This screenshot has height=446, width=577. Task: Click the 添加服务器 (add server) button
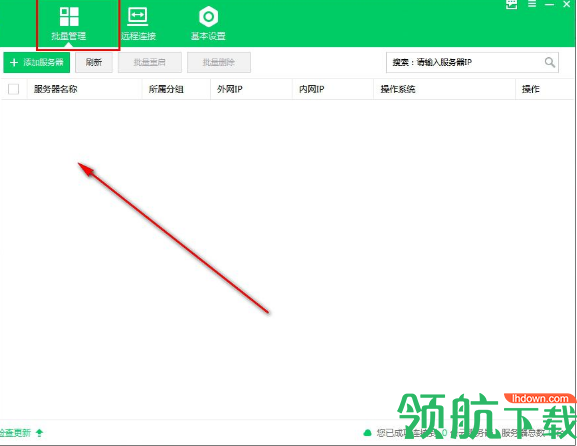tap(36, 62)
